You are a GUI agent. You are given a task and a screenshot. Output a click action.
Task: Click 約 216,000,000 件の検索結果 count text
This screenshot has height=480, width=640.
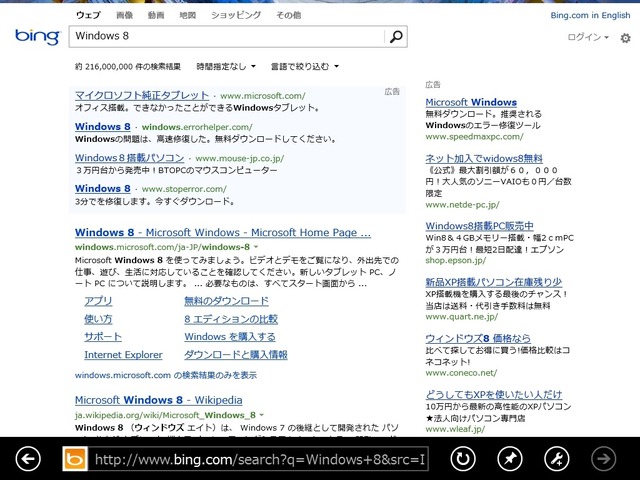(x=128, y=66)
